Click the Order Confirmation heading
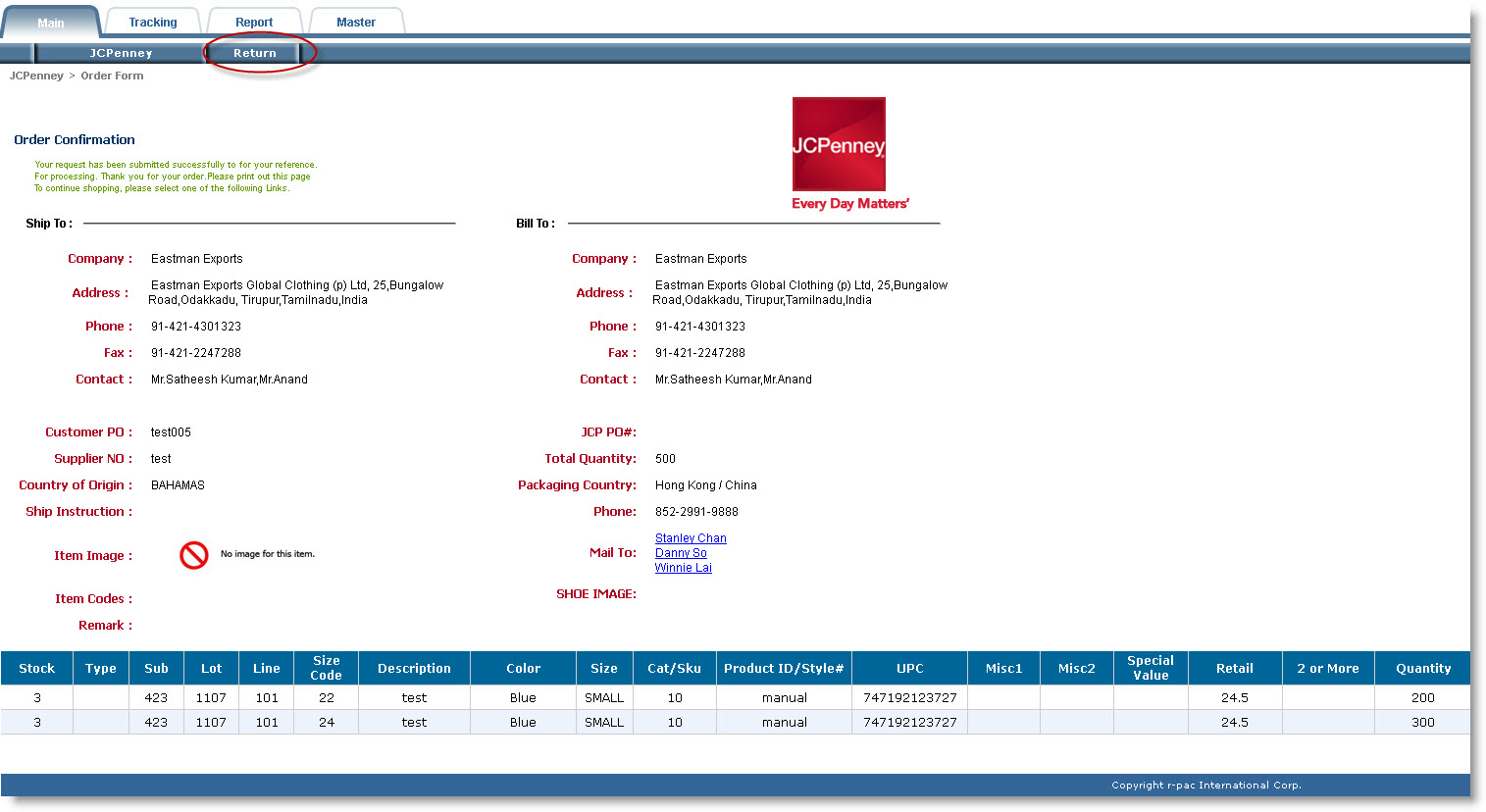The image size is (1486, 812). tap(75, 140)
